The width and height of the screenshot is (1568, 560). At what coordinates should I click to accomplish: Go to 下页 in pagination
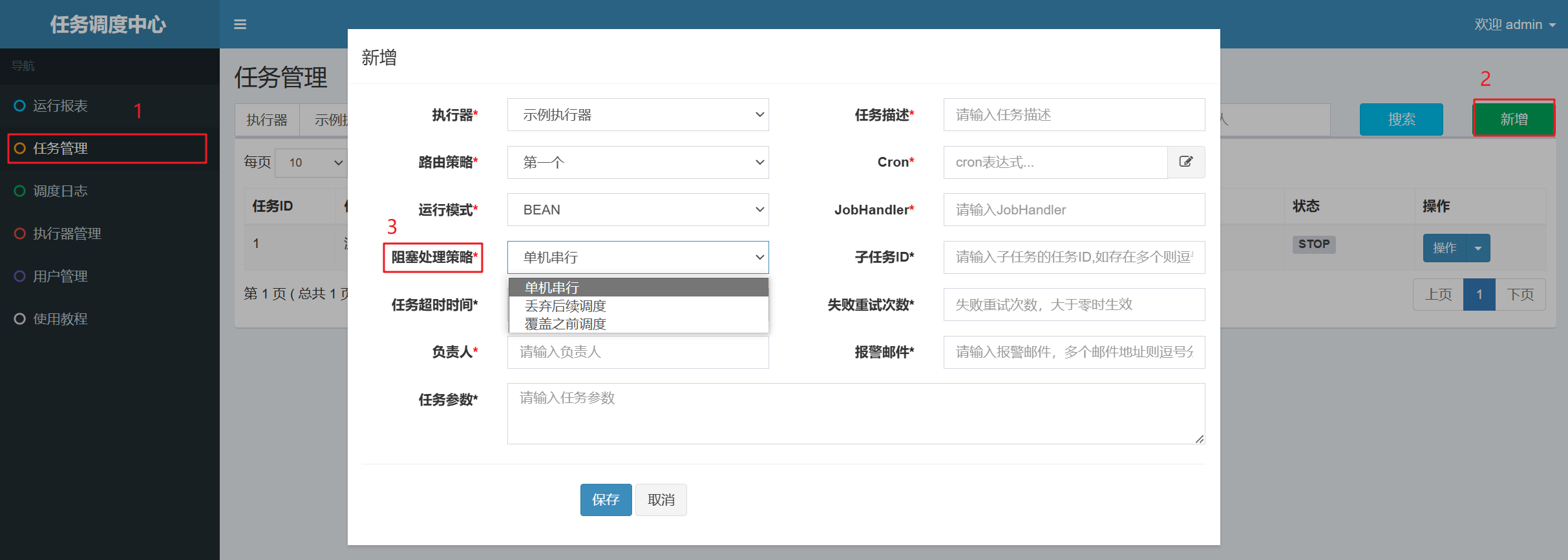1520,295
